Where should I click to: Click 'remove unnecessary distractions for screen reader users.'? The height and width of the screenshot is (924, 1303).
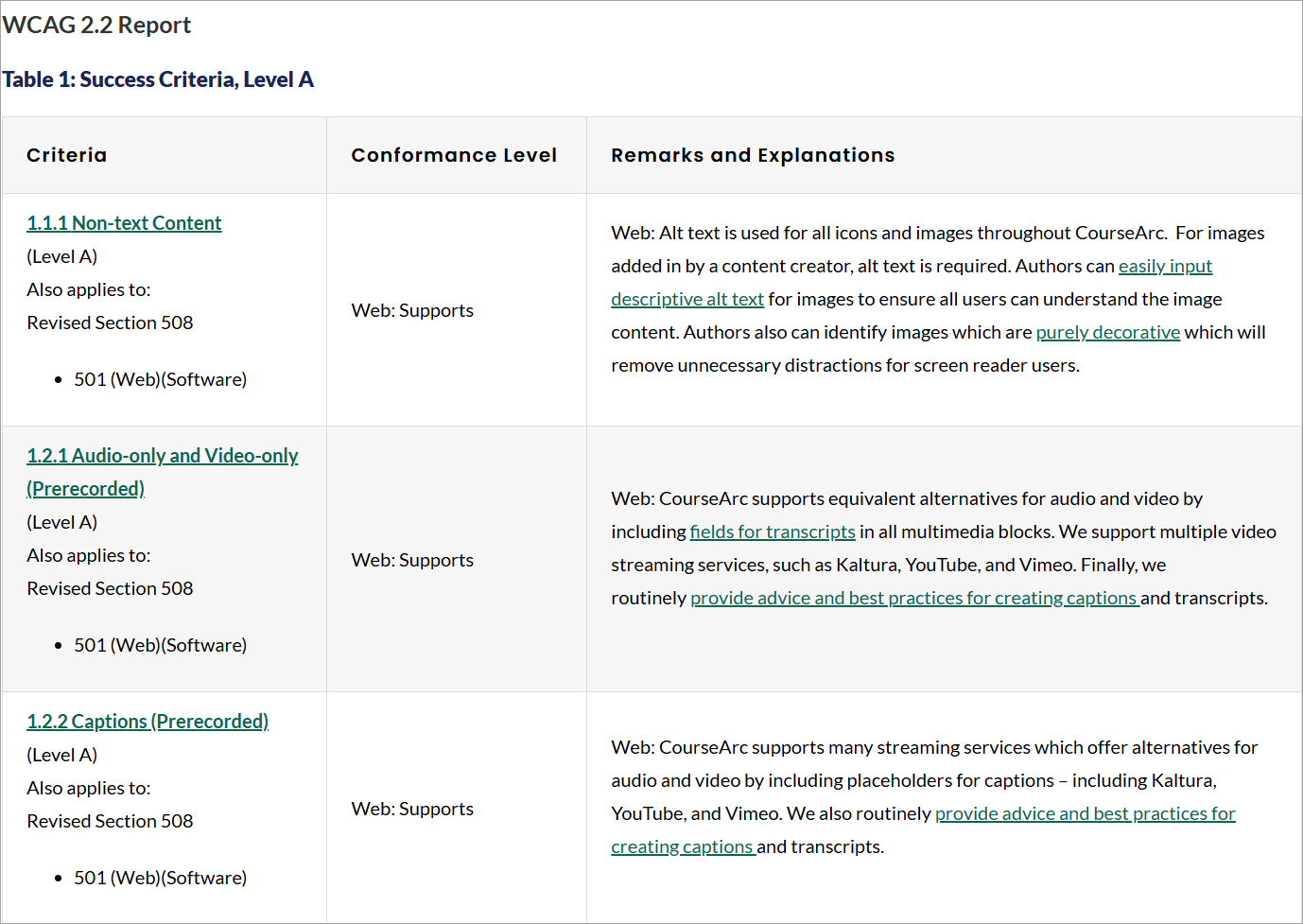(845, 366)
